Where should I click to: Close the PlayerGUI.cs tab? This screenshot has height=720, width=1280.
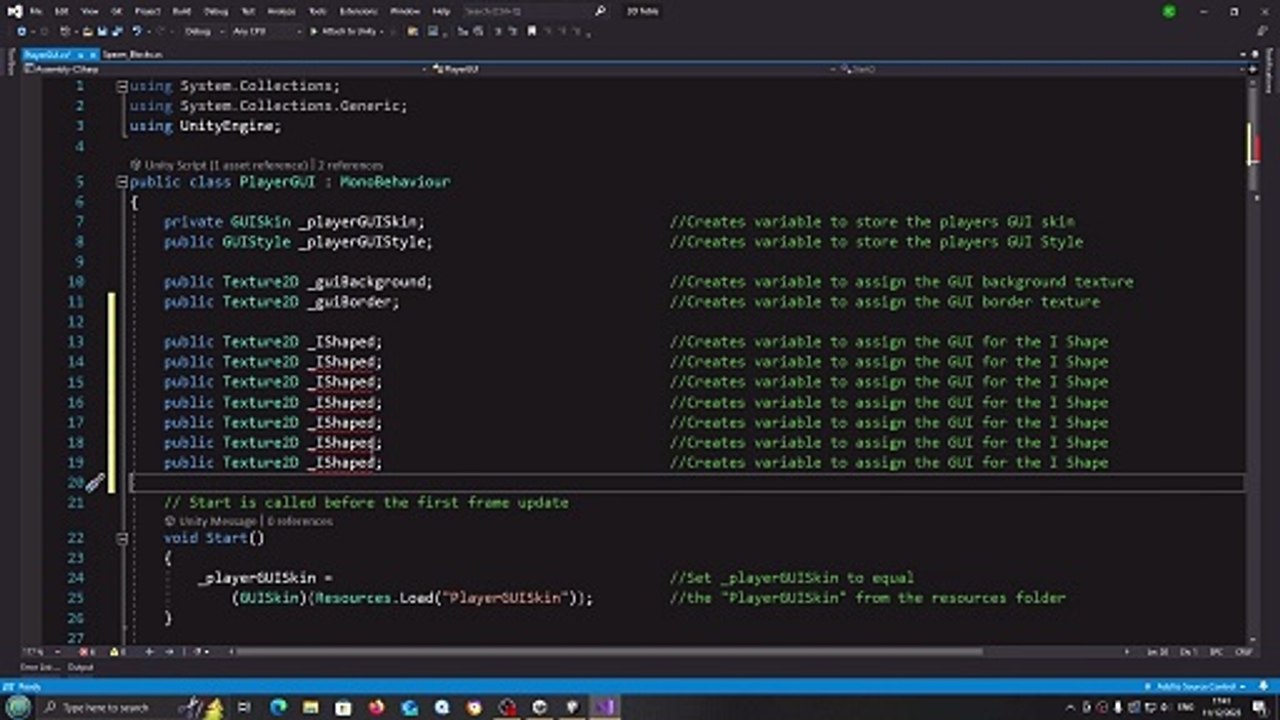(x=92, y=54)
